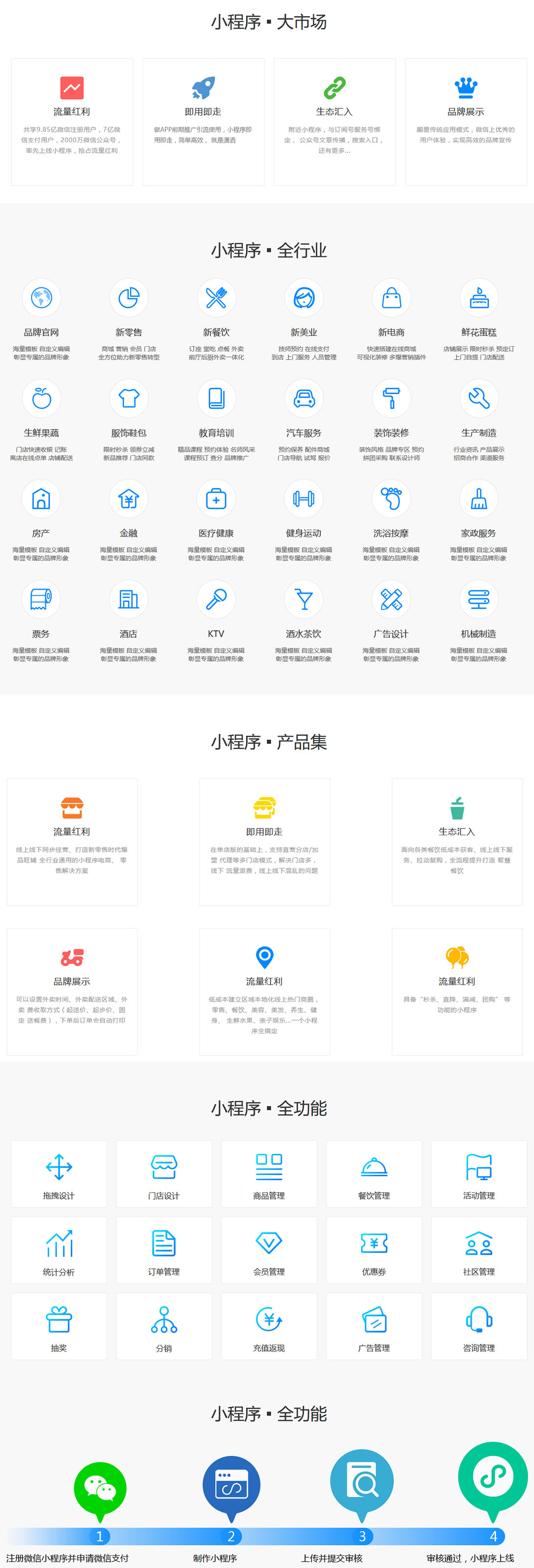534x1568 pixels.
Task: Choose the 餐饮管理 function card
Action: [x=374, y=1174]
